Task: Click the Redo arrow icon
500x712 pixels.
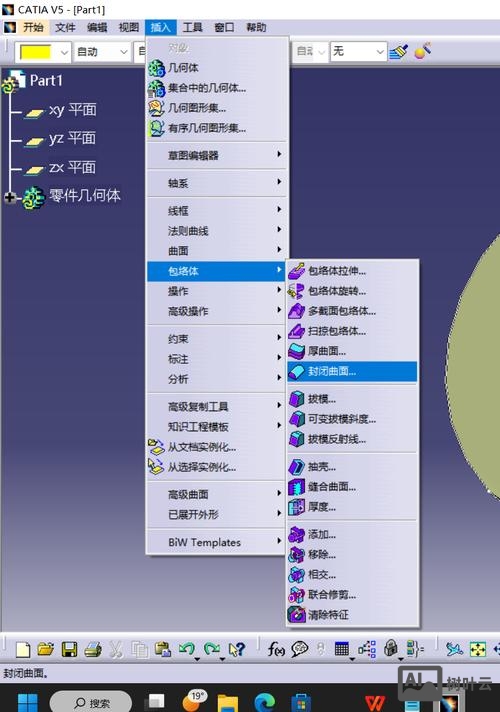Action: (x=212, y=649)
